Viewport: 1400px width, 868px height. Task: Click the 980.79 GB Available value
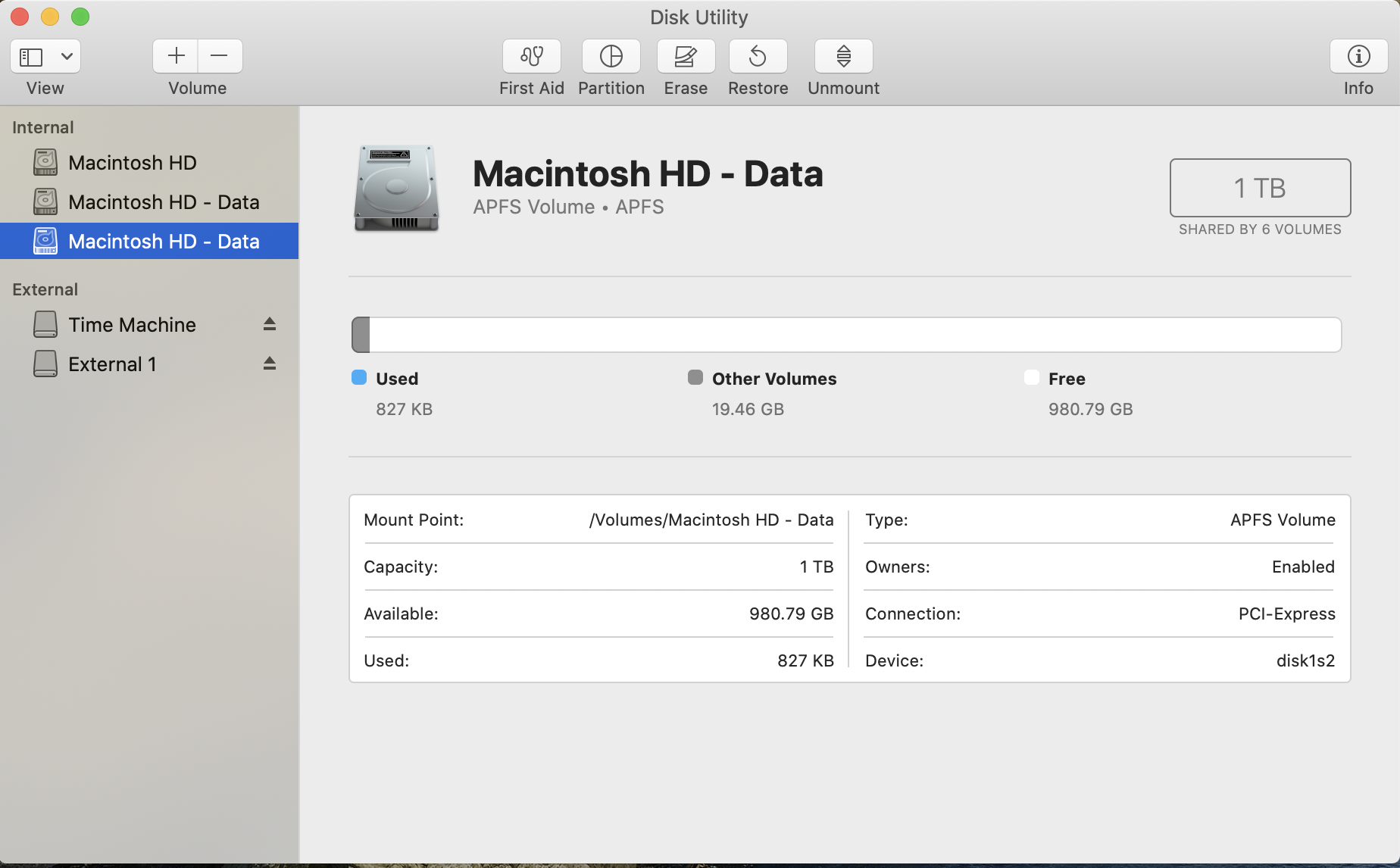click(791, 614)
